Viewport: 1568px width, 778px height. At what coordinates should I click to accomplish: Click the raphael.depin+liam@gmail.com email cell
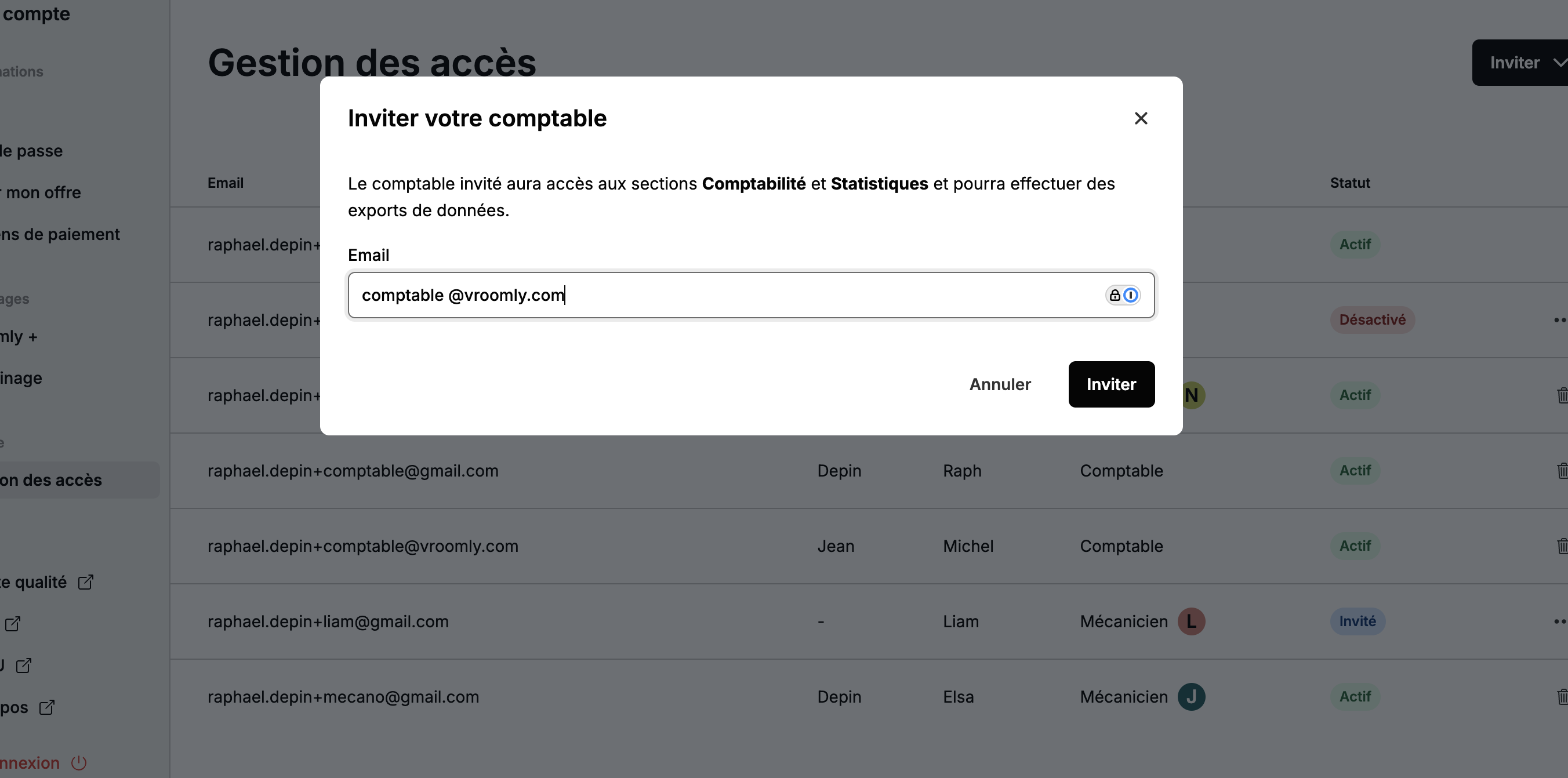click(328, 621)
